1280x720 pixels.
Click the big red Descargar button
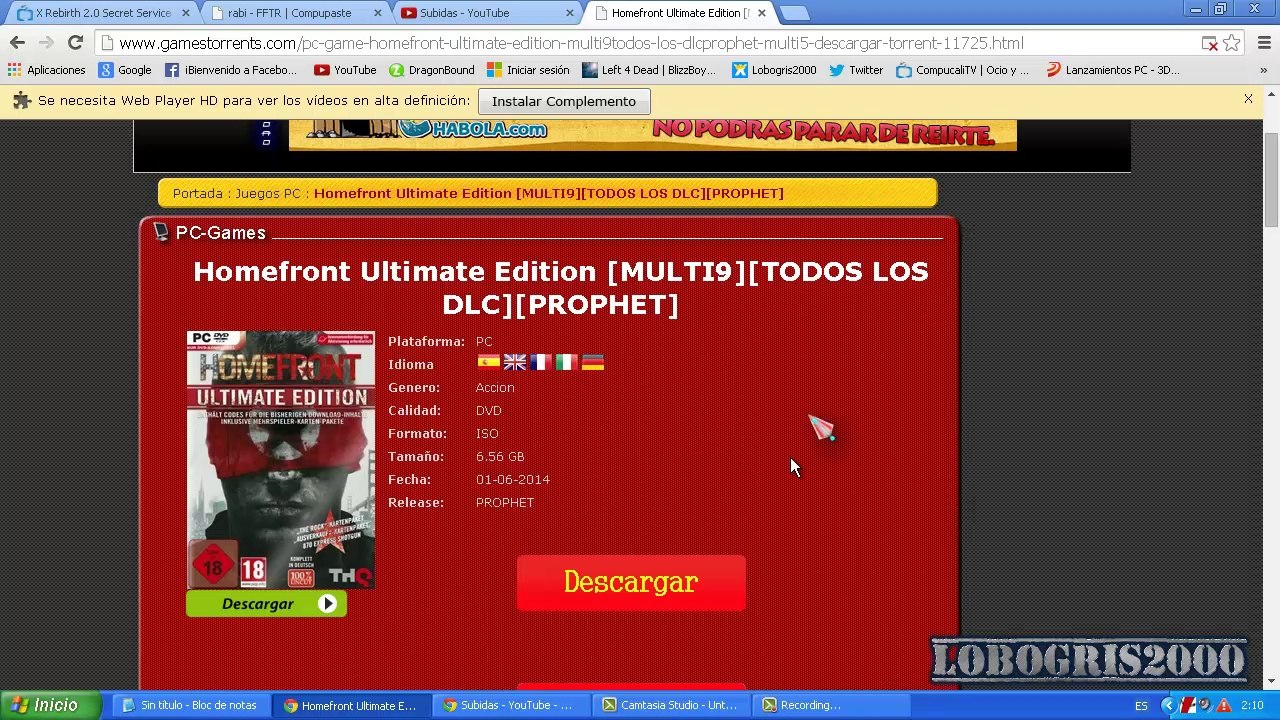[631, 583]
